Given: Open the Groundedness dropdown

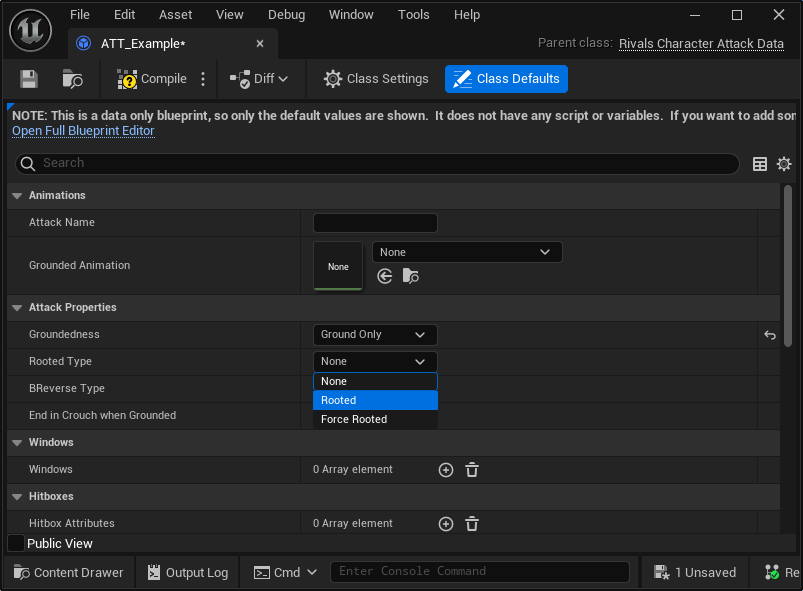Looking at the screenshot, I should [375, 334].
